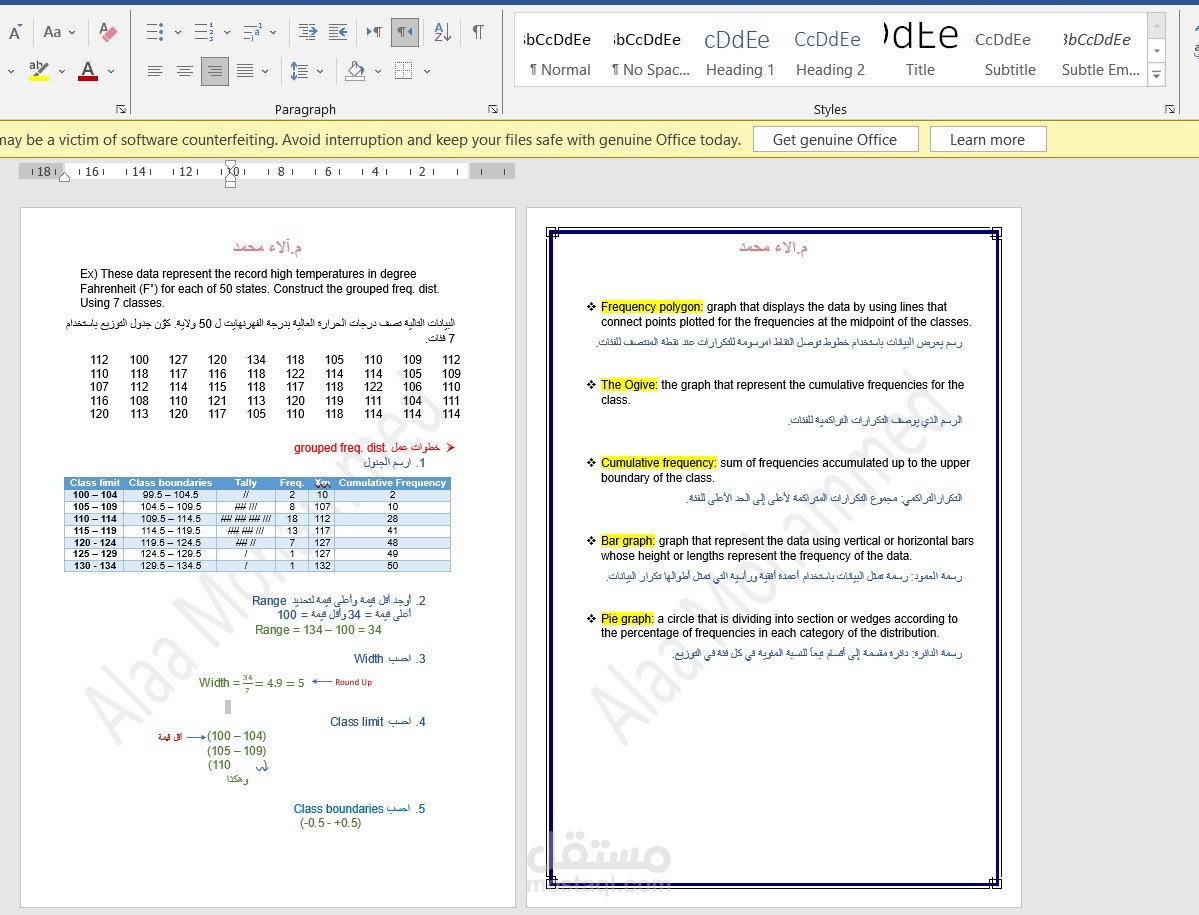
Task: Apply the Subtitle style
Action: [1009, 52]
